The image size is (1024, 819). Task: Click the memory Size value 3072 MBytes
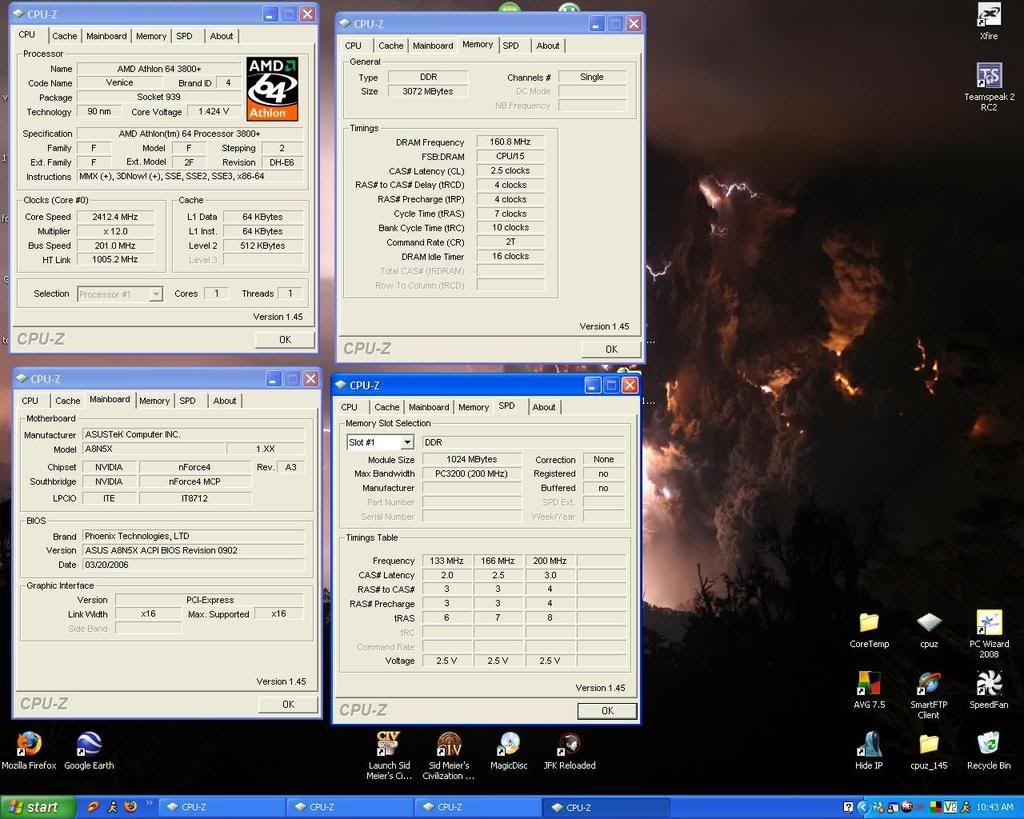click(x=428, y=91)
